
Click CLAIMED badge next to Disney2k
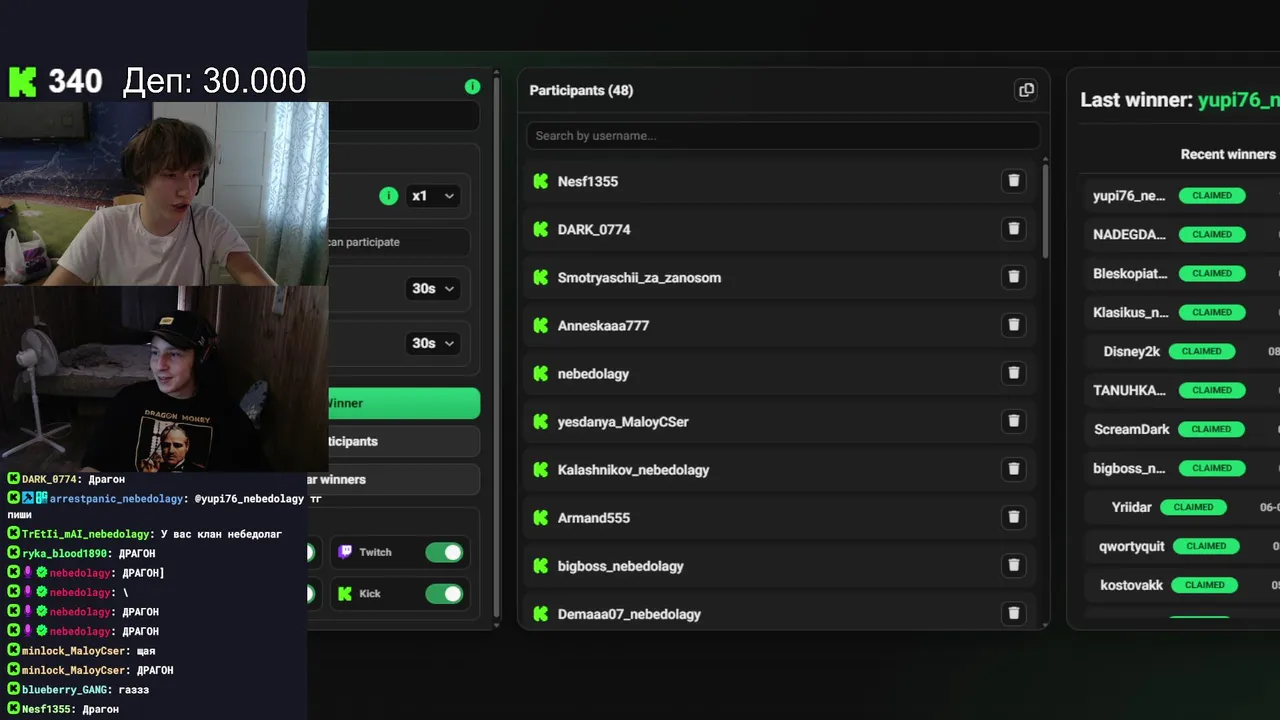pos(1201,351)
